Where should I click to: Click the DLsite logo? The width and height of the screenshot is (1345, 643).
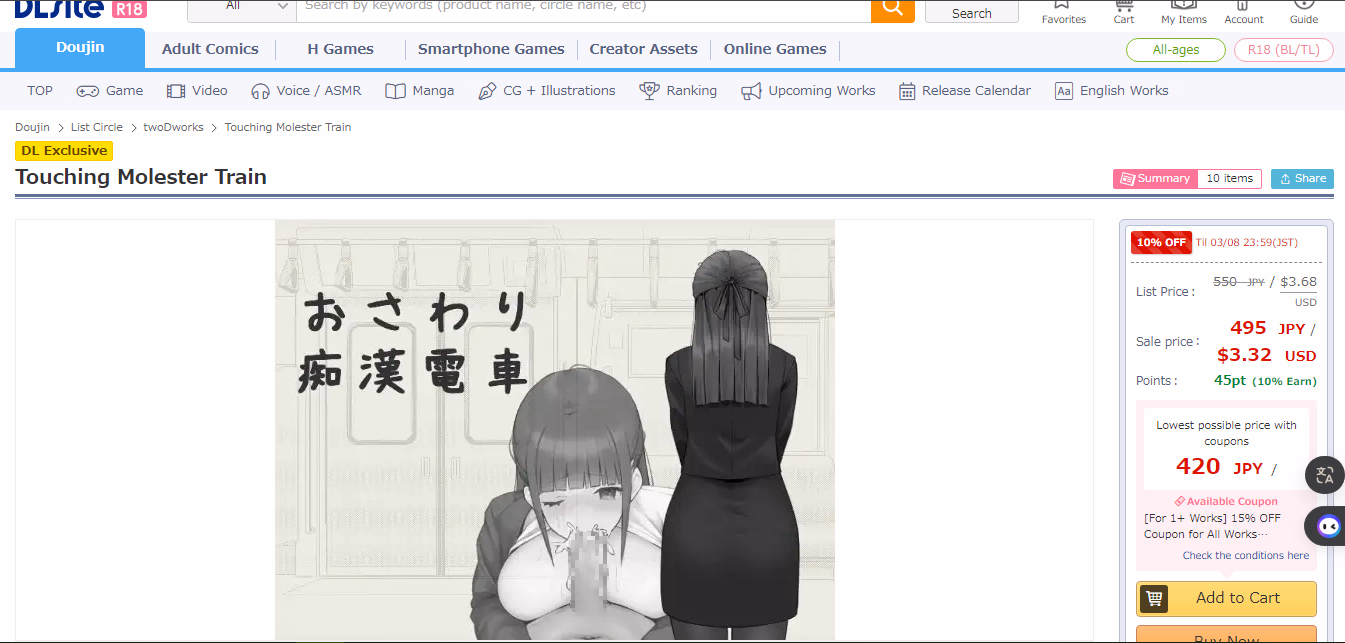point(59,9)
